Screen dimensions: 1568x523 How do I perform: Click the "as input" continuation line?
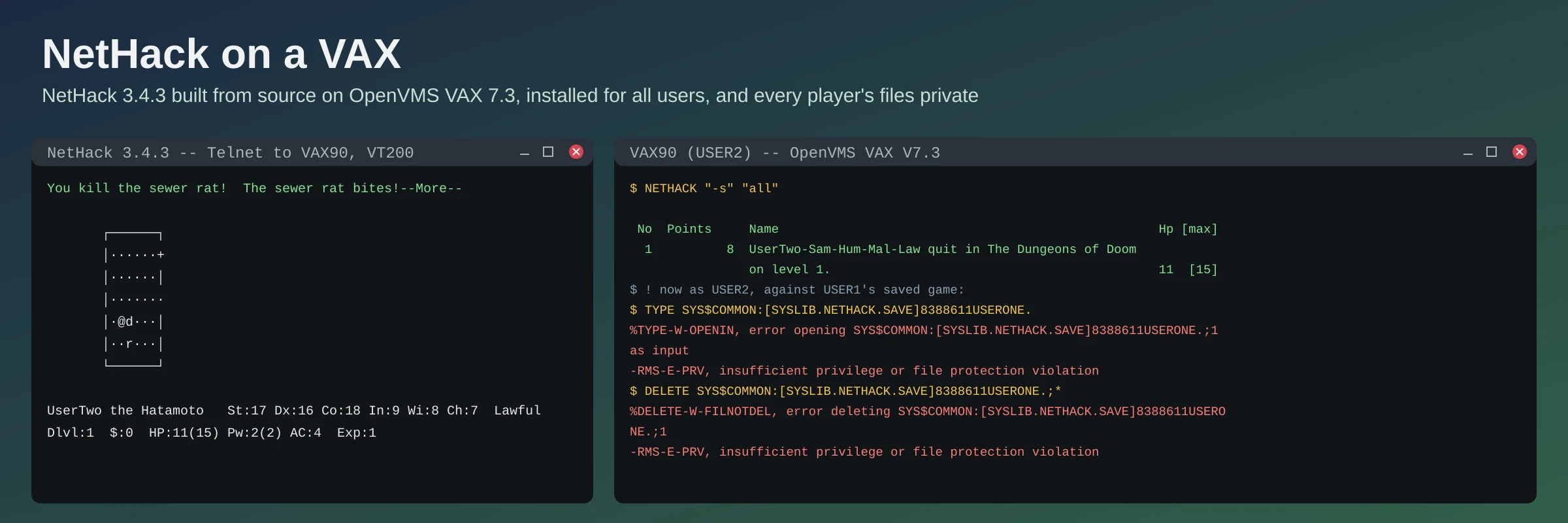click(x=659, y=351)
